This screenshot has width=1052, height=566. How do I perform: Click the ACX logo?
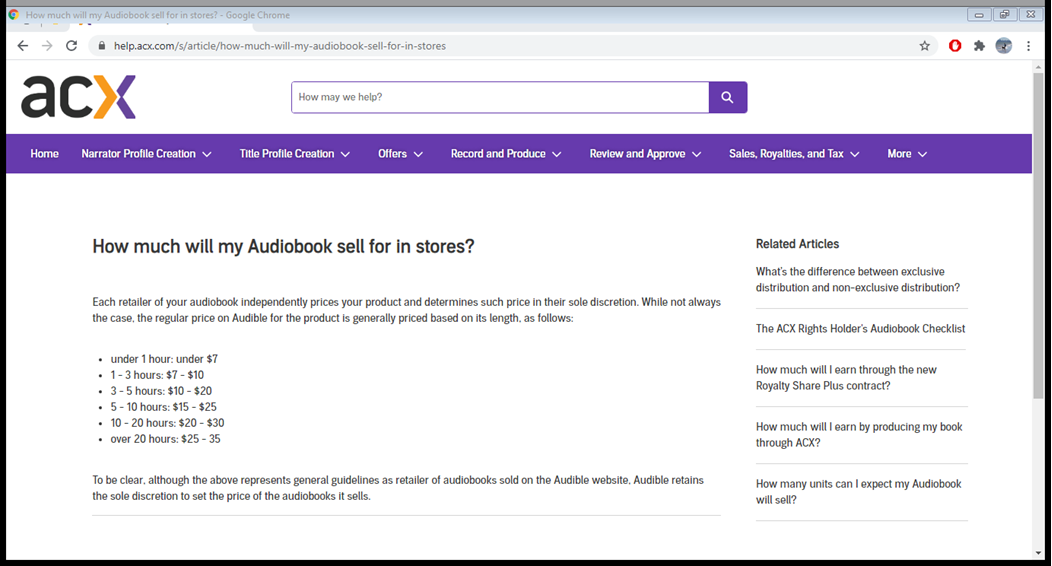coord(78,97)
